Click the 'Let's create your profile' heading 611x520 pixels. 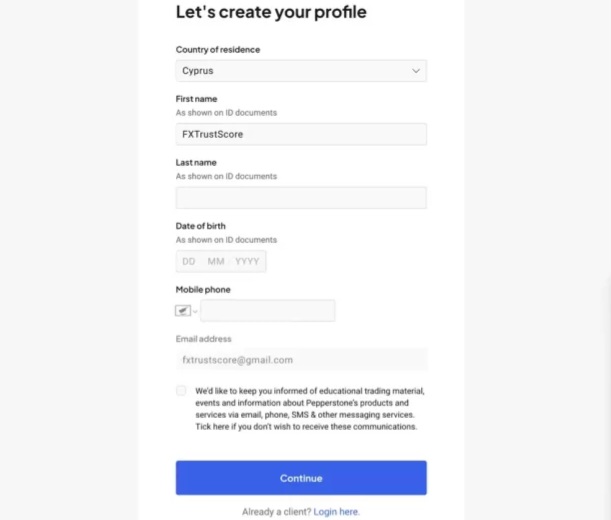(271, 13)
